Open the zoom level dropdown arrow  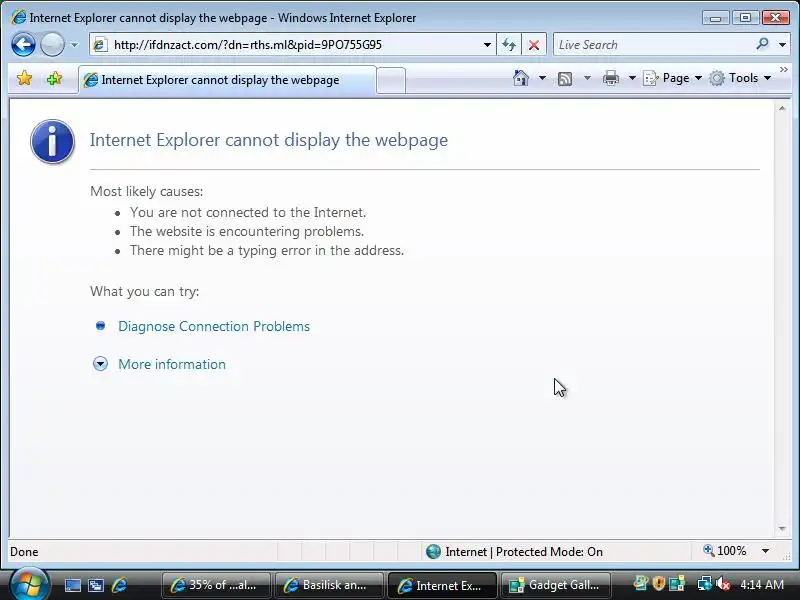[x=765, y=551]
